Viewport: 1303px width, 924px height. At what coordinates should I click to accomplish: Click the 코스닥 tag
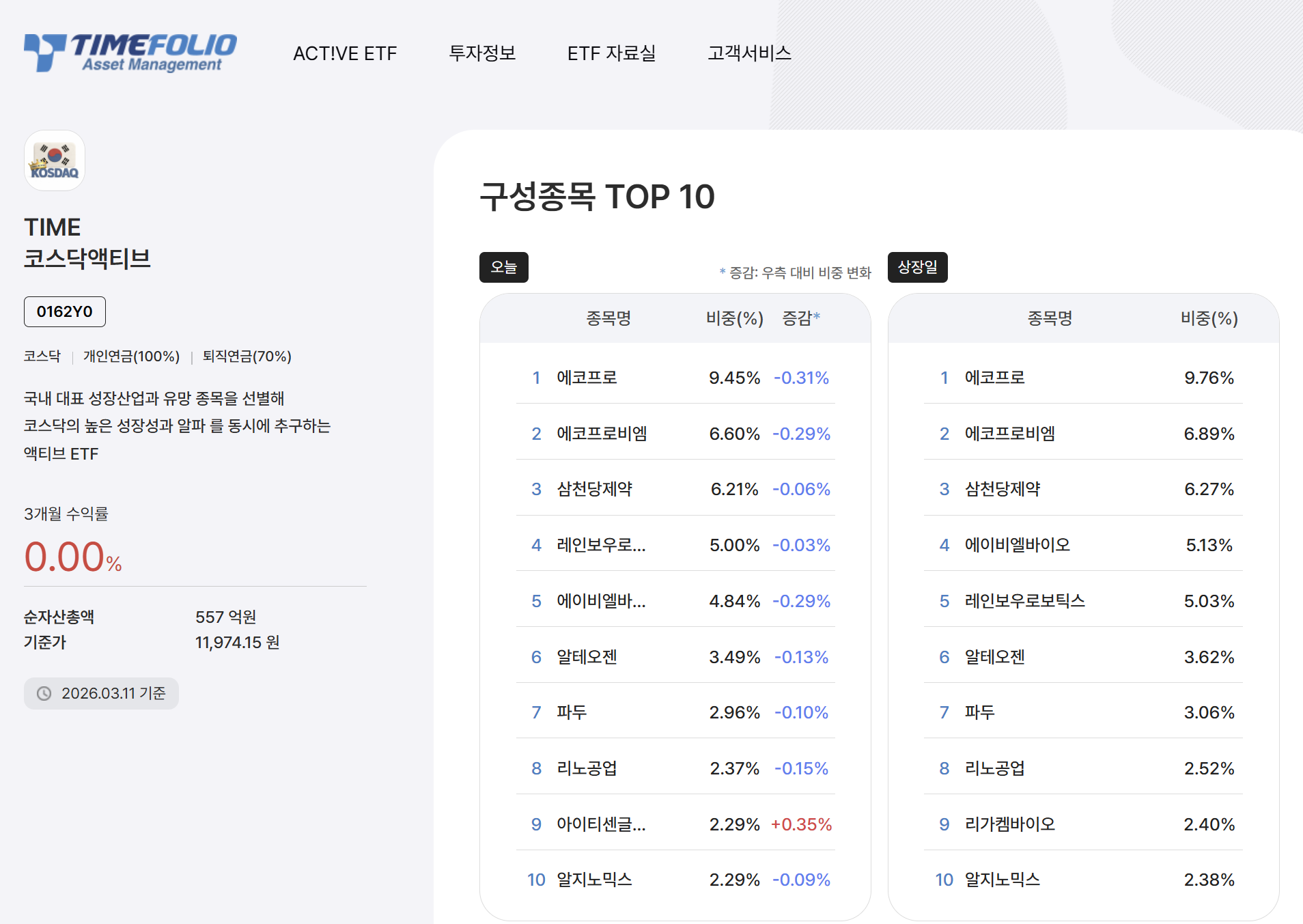pyautogui.click(x=42, y=356)
